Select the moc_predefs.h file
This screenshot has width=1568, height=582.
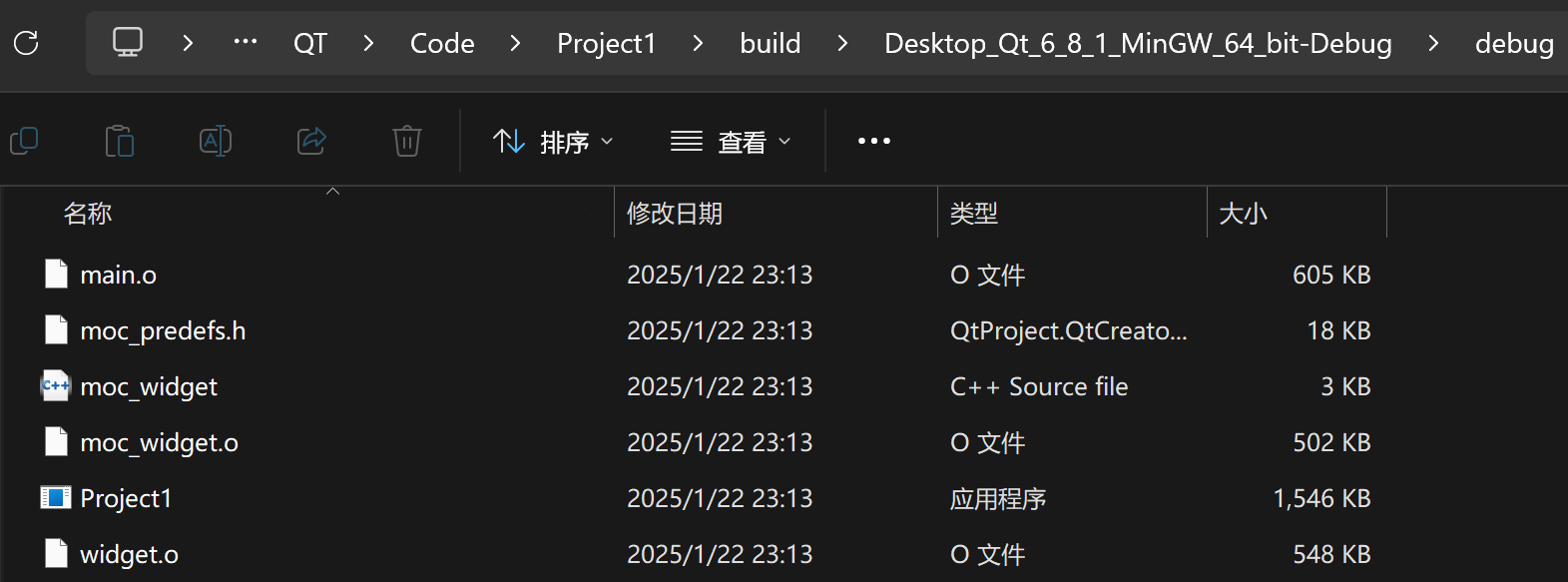pos(163,330)
